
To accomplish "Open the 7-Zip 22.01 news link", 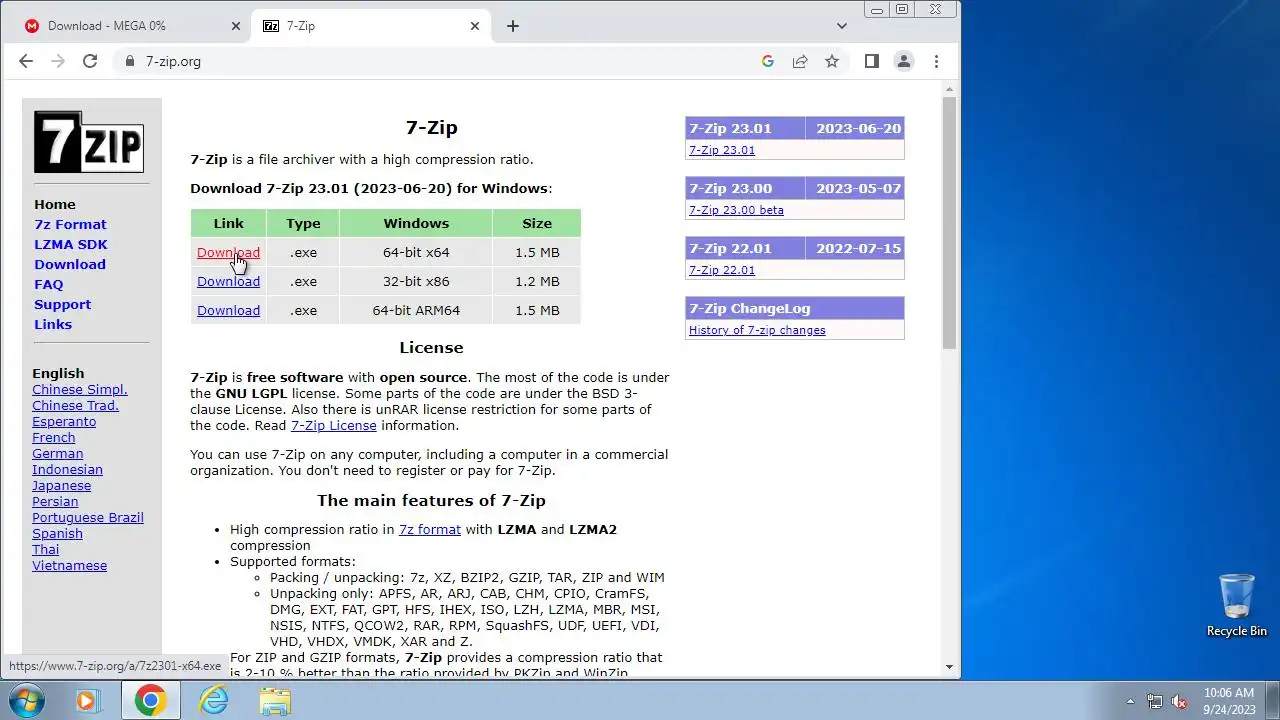I will (722, 270).
